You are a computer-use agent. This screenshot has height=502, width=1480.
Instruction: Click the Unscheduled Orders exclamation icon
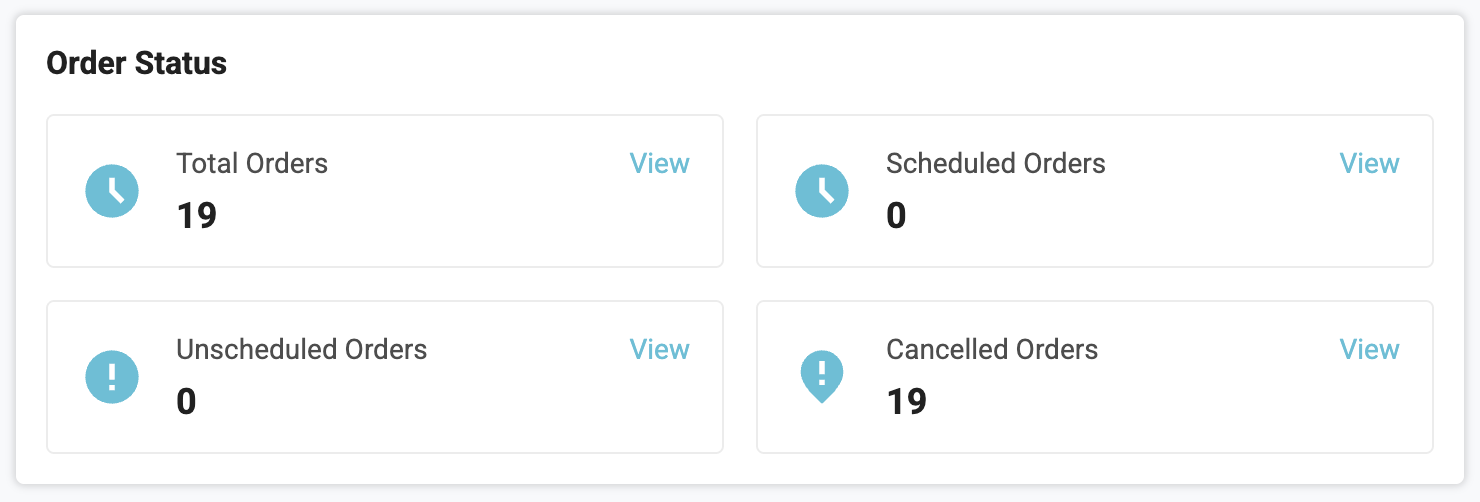click(x=112, y=376)
